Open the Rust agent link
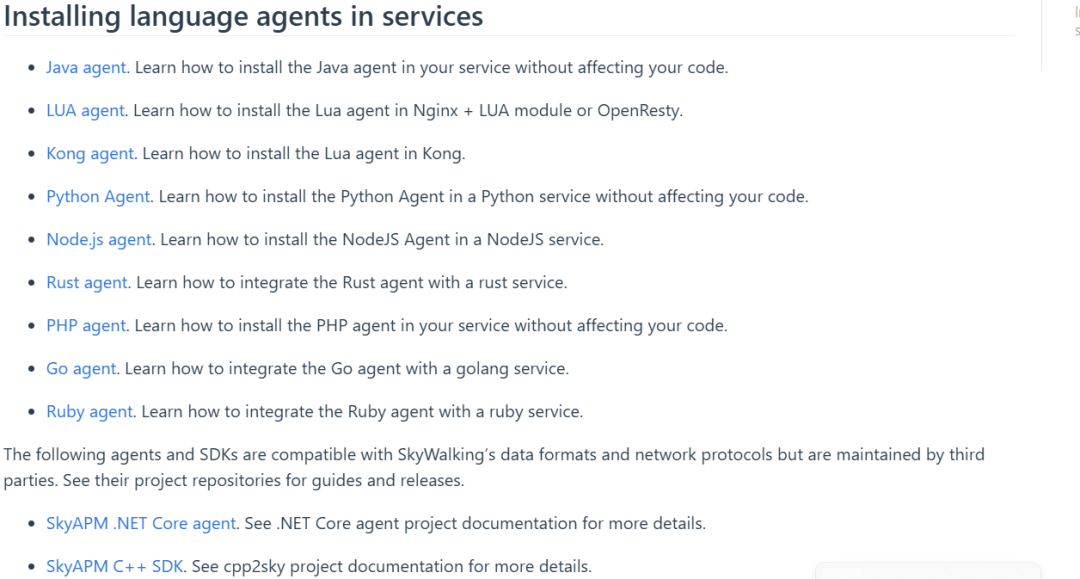 click(87, 282)
